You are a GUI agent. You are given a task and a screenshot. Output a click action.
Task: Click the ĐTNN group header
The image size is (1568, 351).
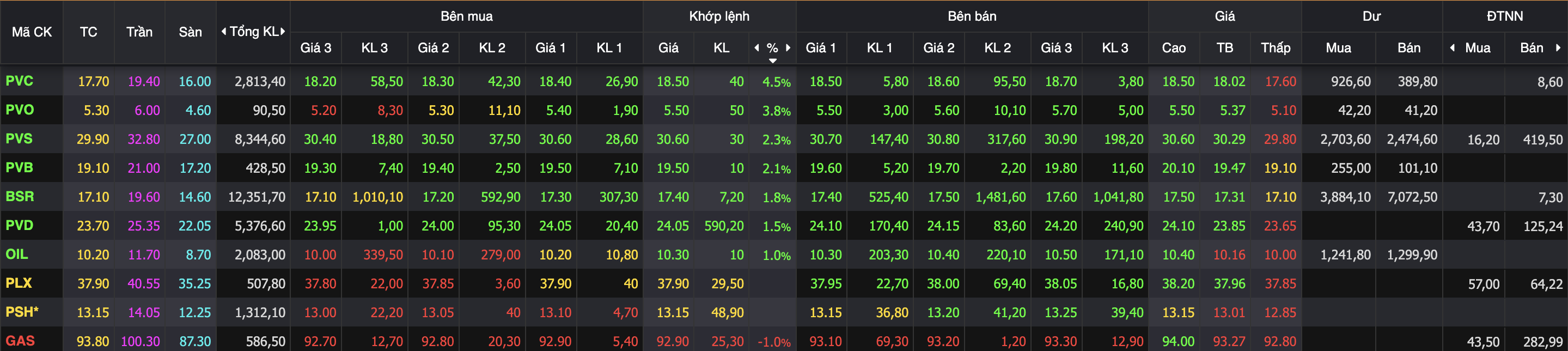(x=1505, y=16)
